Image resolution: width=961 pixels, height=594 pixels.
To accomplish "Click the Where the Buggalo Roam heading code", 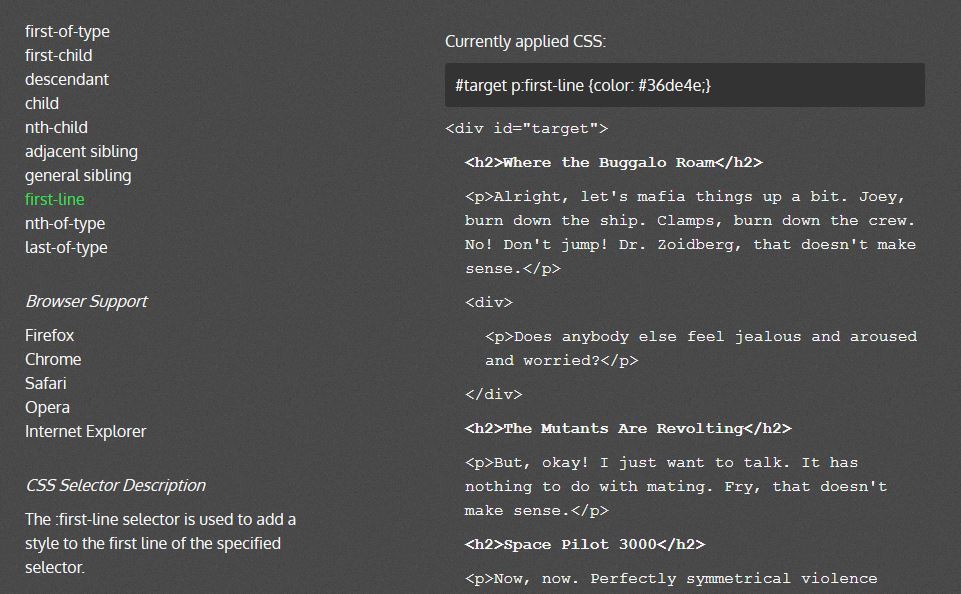I will coord(613,162).
